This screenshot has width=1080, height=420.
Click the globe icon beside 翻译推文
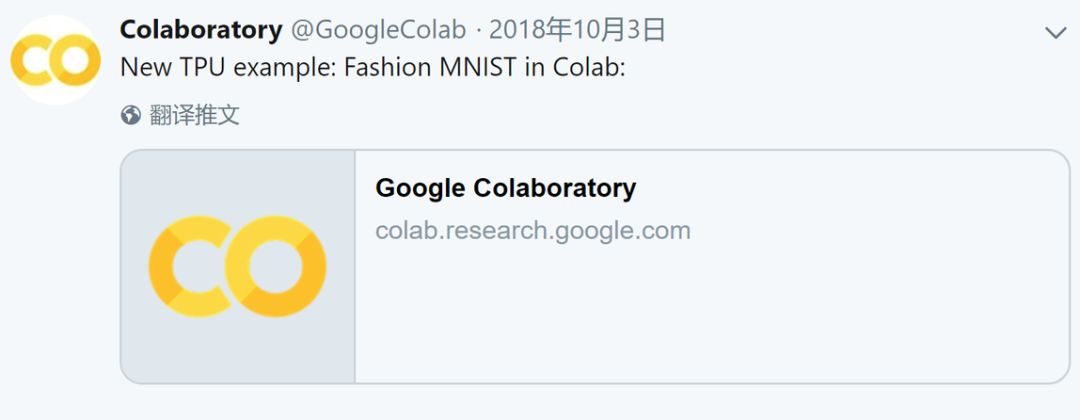point(130,115)
